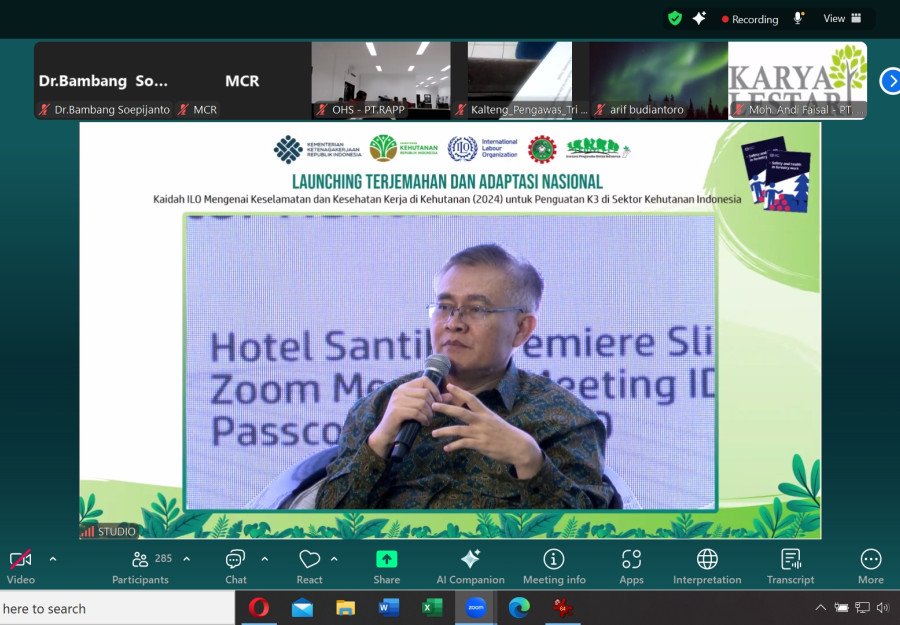Show next participants with the right arrow
Image resolution: width=900 pixels, height=625 pixels.
(890, 81)
